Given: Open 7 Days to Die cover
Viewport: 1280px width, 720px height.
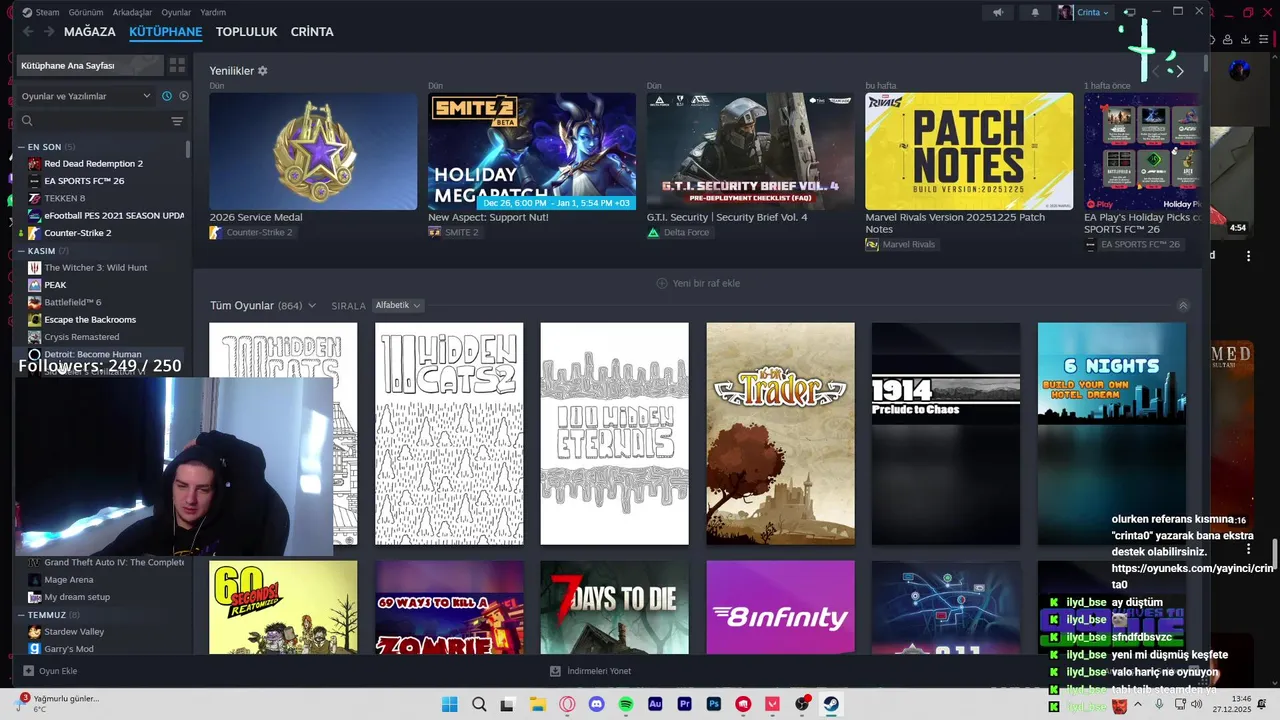Looking at the screenshot, I should click(614, 607).
